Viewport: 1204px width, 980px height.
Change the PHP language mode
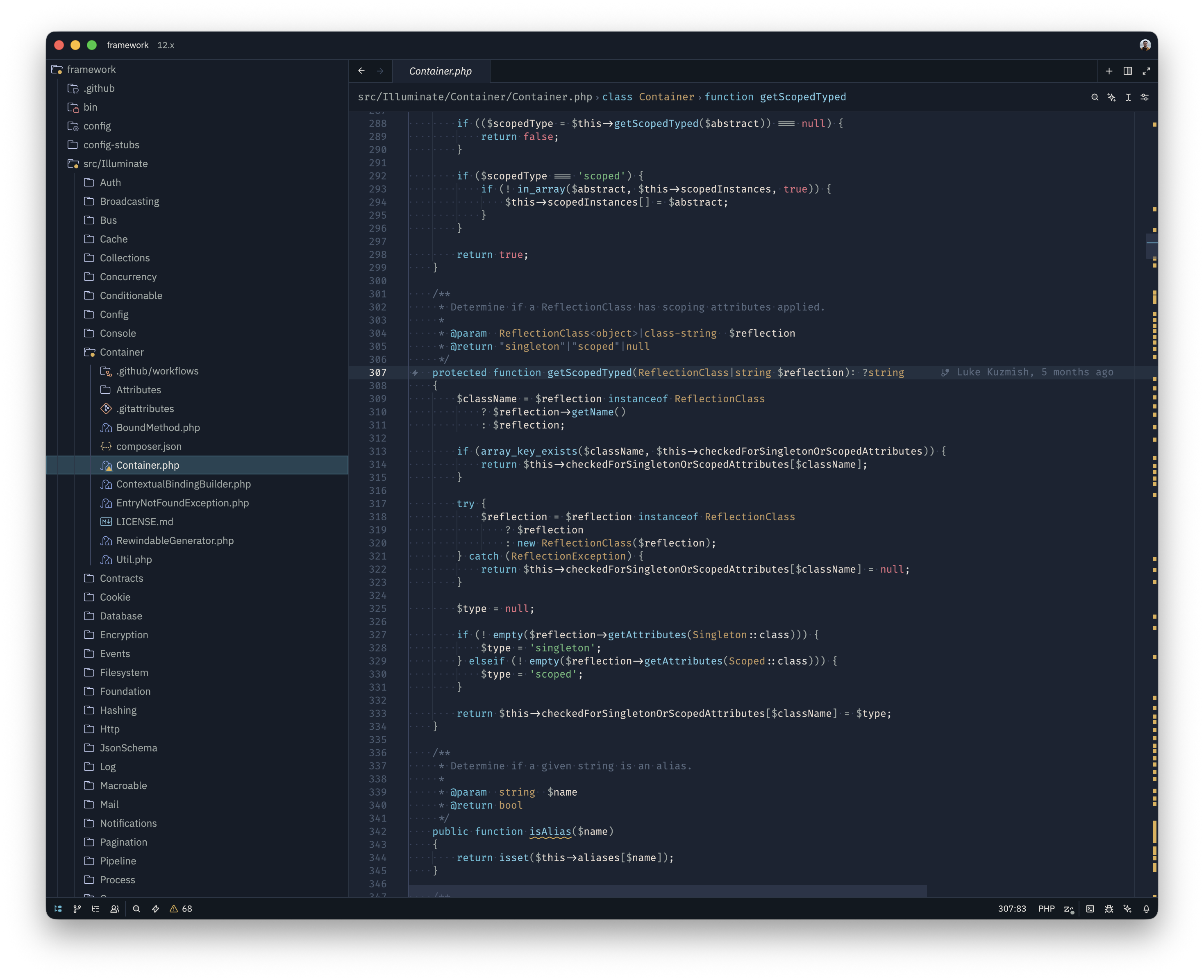[x=1046, y=909]
